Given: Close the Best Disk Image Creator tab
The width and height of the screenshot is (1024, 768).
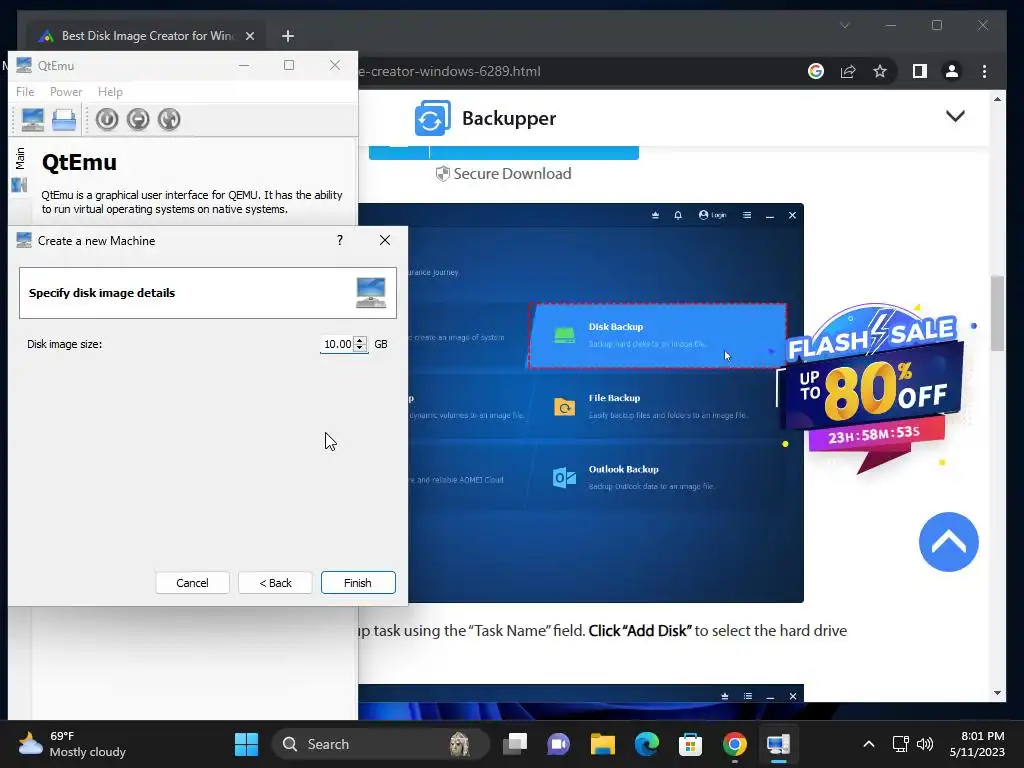Looking at the screenshot, I should pos(249,36).
